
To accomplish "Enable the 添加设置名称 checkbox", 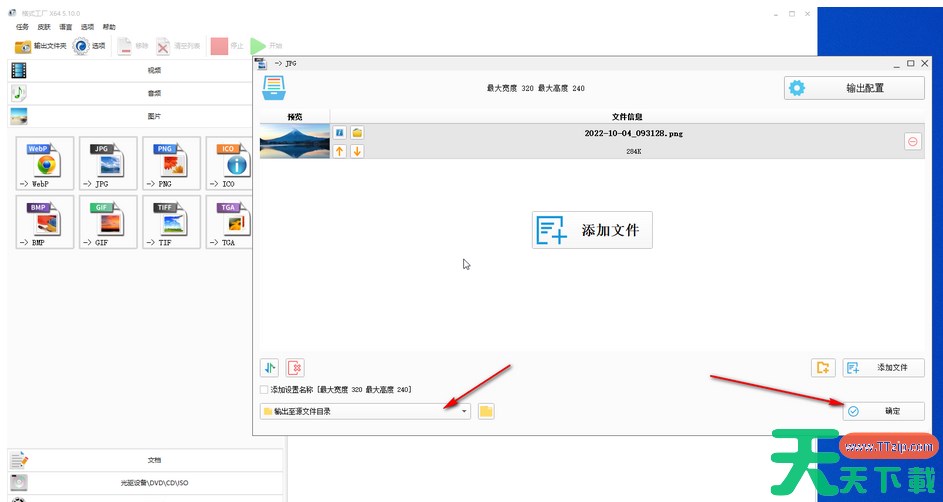I will point(264,390).
